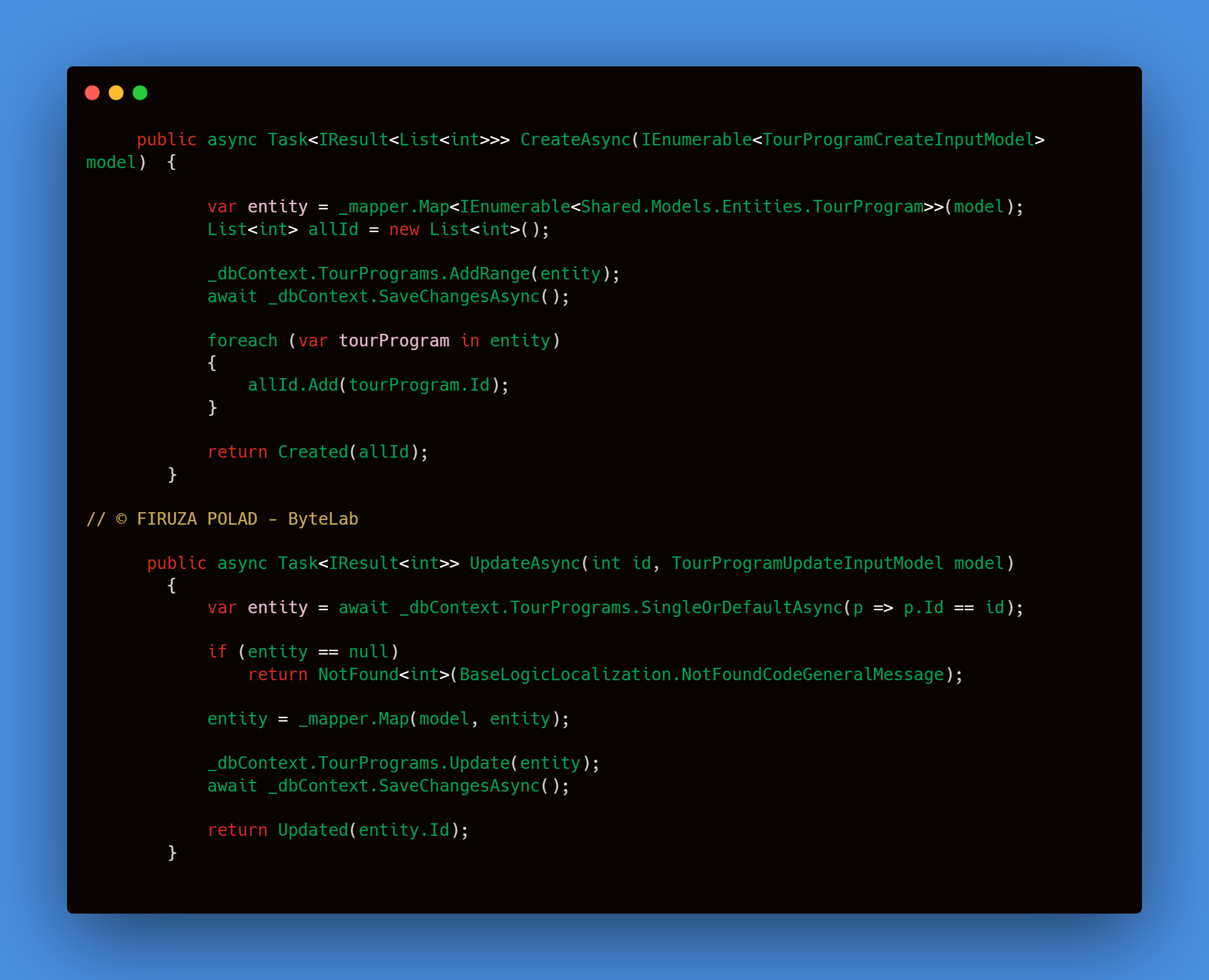Screen dimensions: 1209x980
Task: Click the SingleOrDefaultAsync method call
Action: point(742,607)
